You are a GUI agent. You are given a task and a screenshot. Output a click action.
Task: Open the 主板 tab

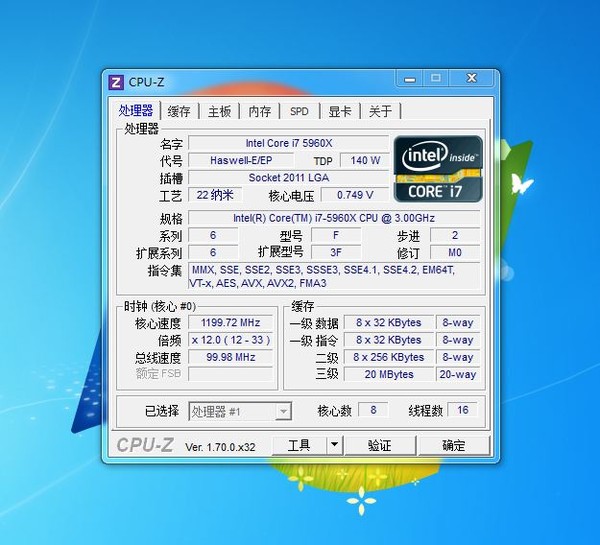219,111
